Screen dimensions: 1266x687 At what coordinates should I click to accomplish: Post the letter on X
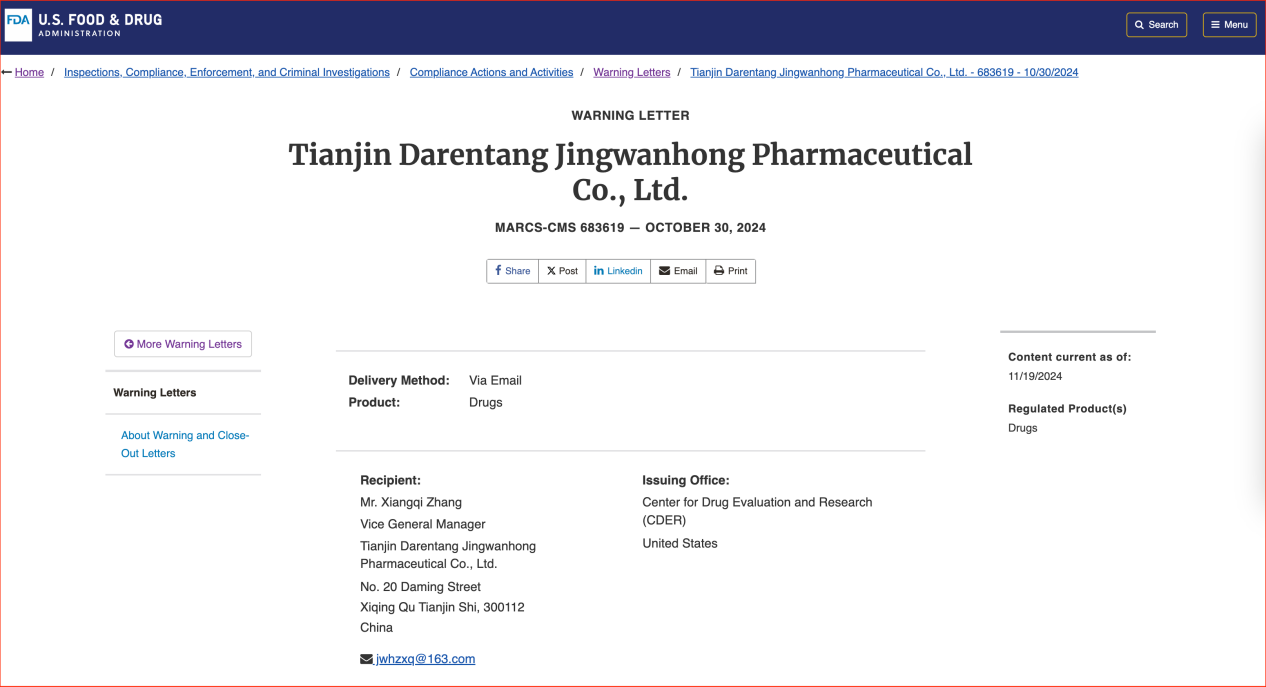click(562, 271)
